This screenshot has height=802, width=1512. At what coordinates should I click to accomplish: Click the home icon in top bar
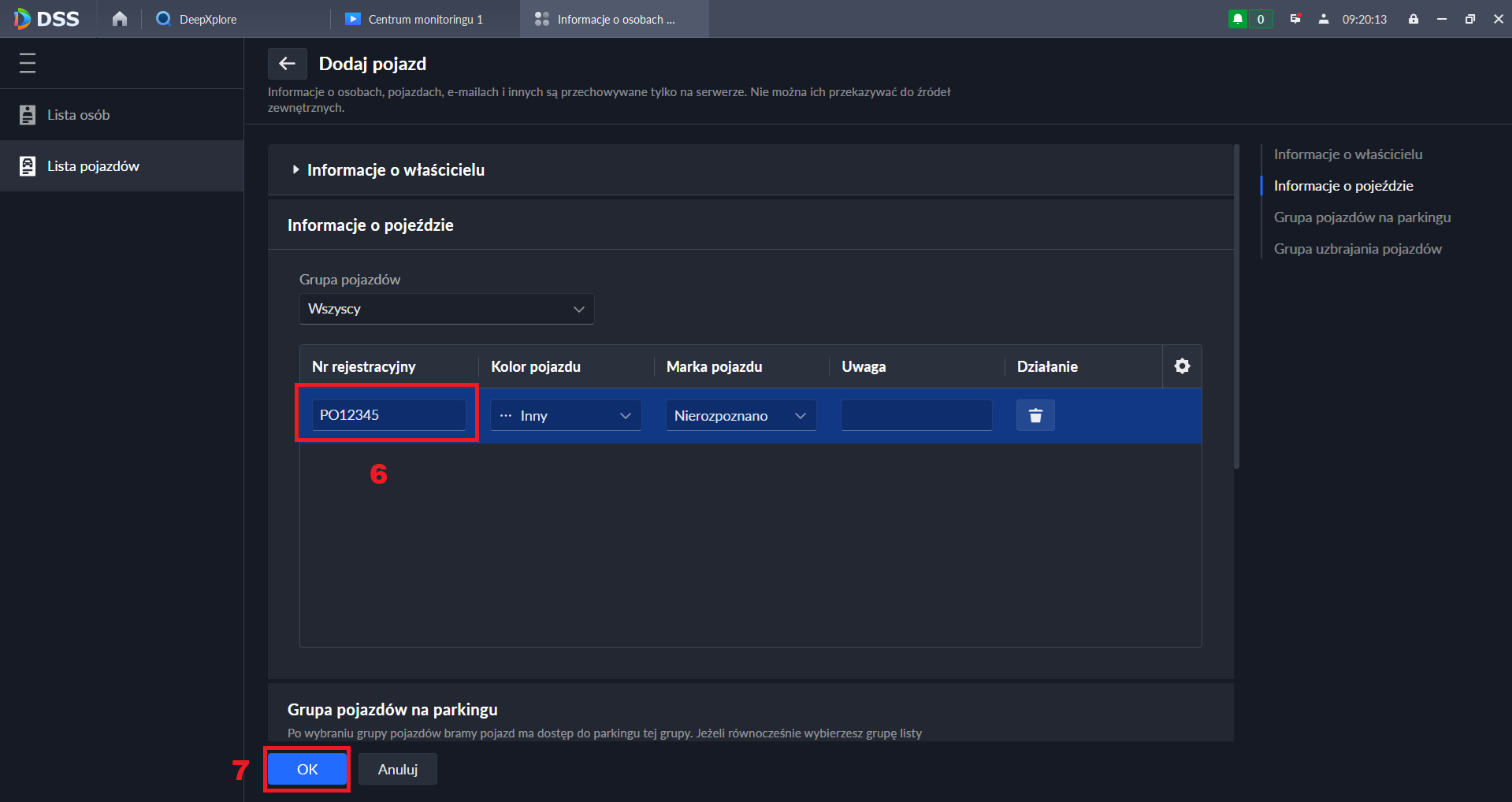(x=119, y=19)
